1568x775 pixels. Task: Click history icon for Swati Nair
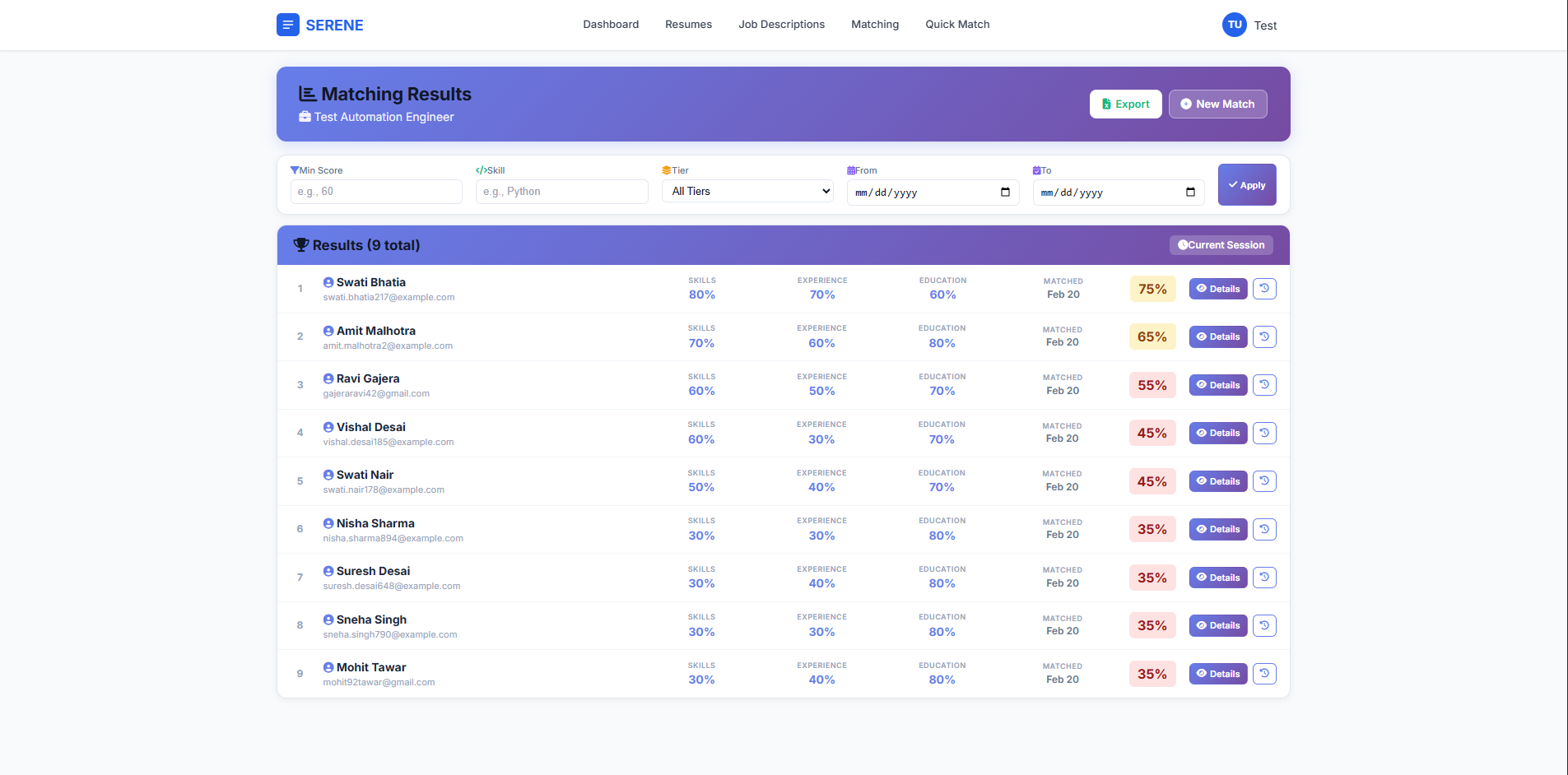point(1264,481)
